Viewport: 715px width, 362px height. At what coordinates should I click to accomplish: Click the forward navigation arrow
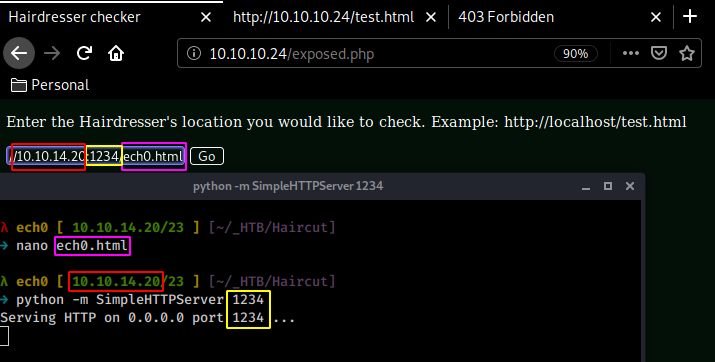click(x=52, y=53)
